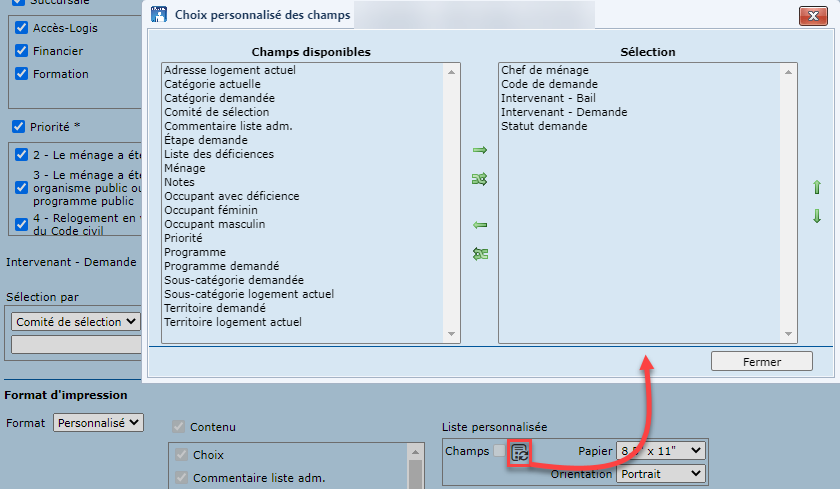Expand the Format Personnalisé dropdown
Image resolution: width=840 pixels, height=489 pixels.
[98, 423]
